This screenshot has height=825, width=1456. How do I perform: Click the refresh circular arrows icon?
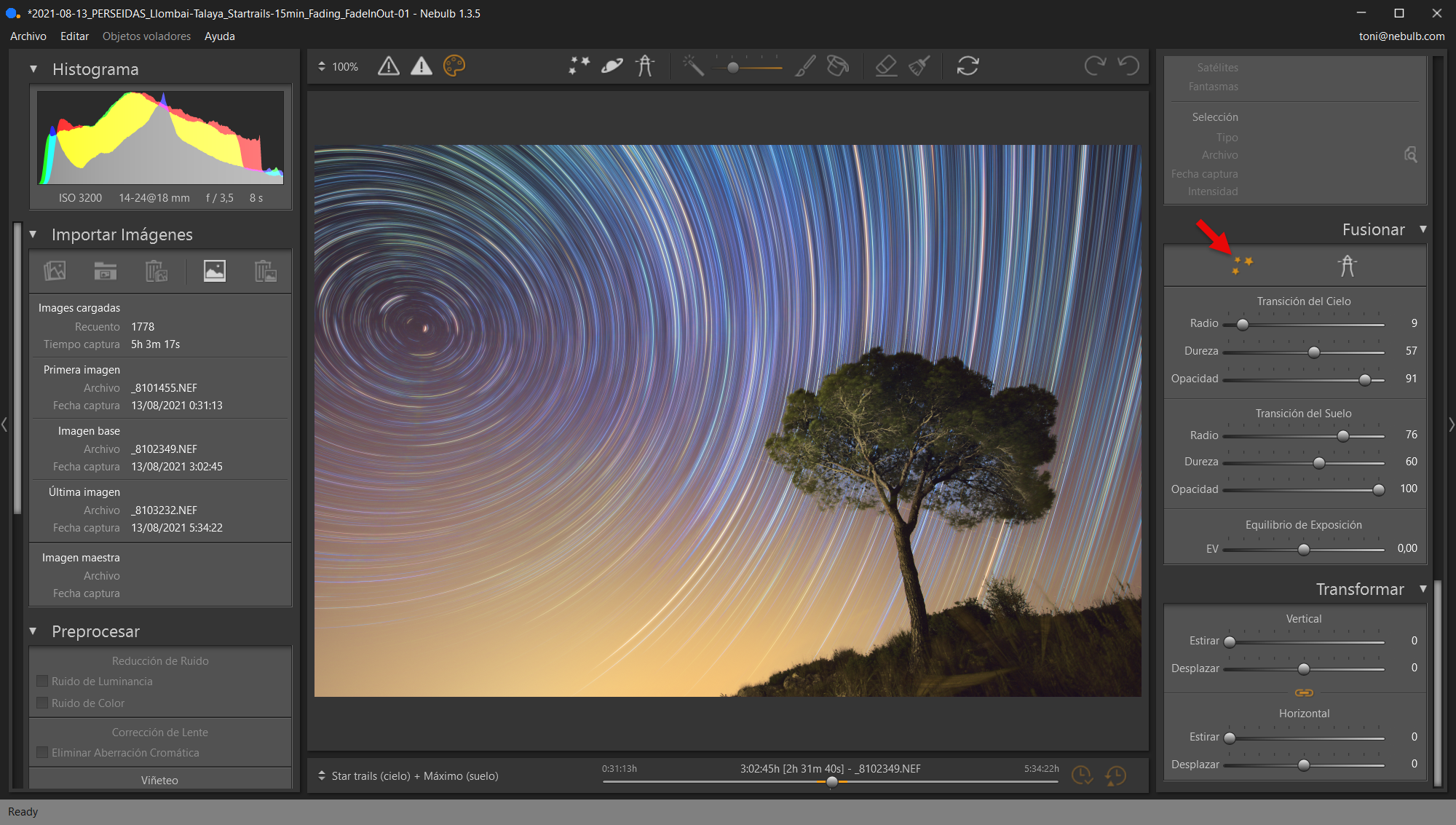tap(968, 66)
